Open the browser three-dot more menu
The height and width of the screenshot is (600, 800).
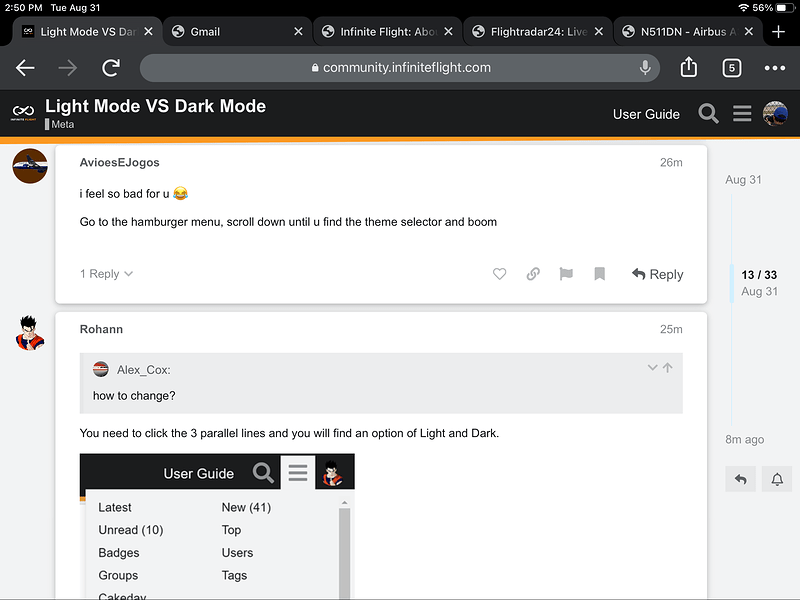point(774,68)
